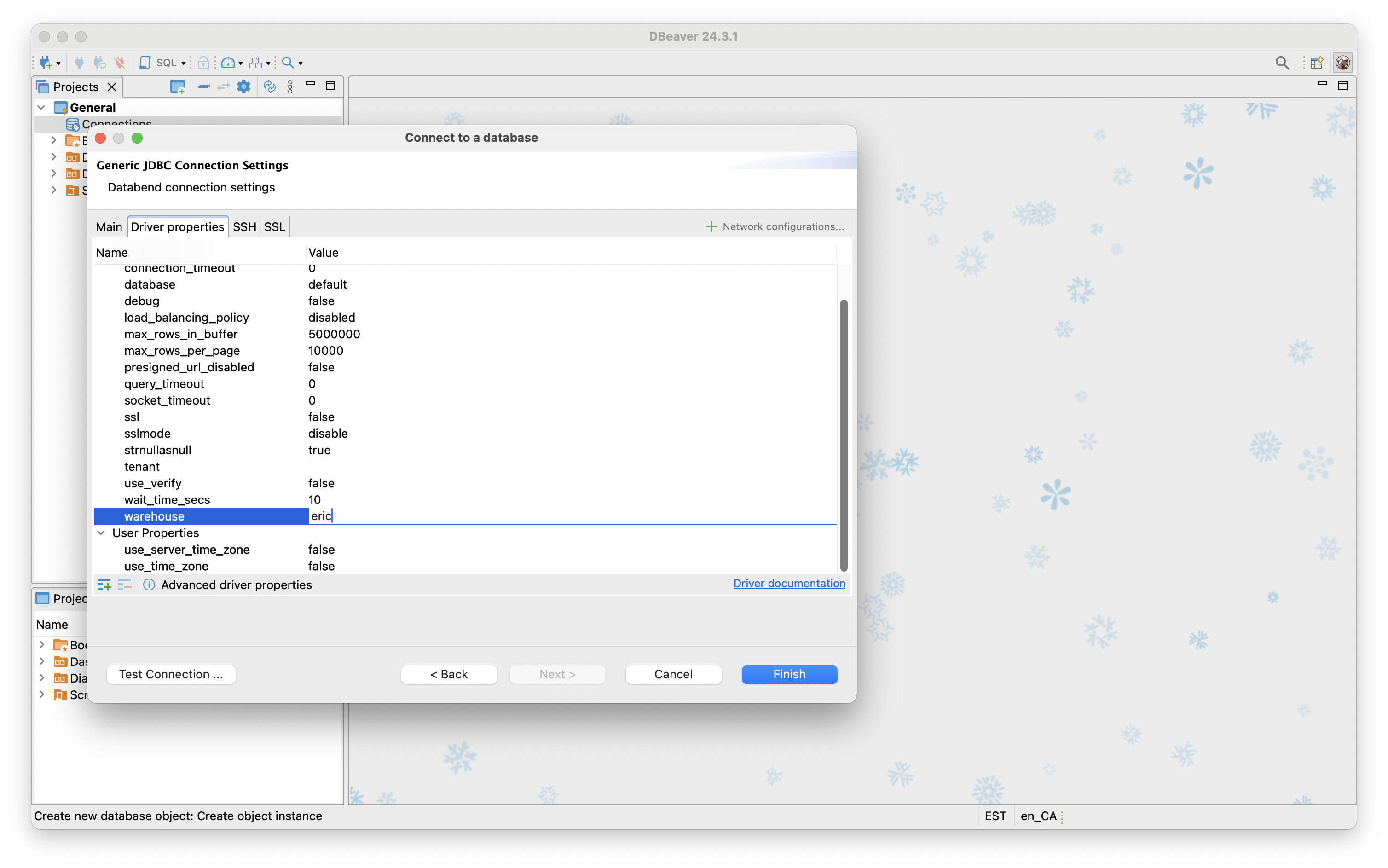The height and width of the screenshot is (868, 1388).
Task: Open Projects panel view menu dots
Action: click(x=290, y=87)
